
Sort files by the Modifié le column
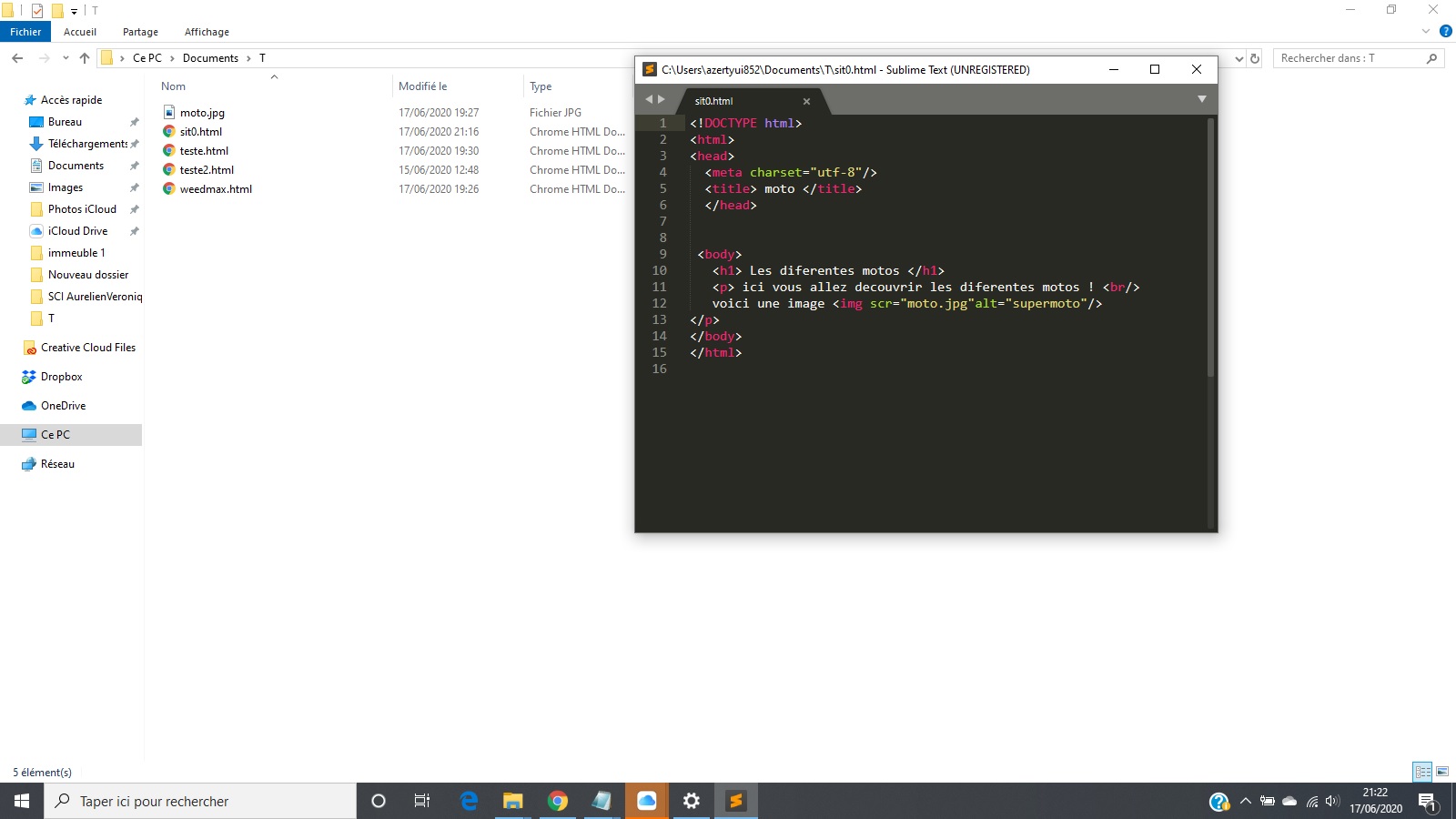pos(423,86)
